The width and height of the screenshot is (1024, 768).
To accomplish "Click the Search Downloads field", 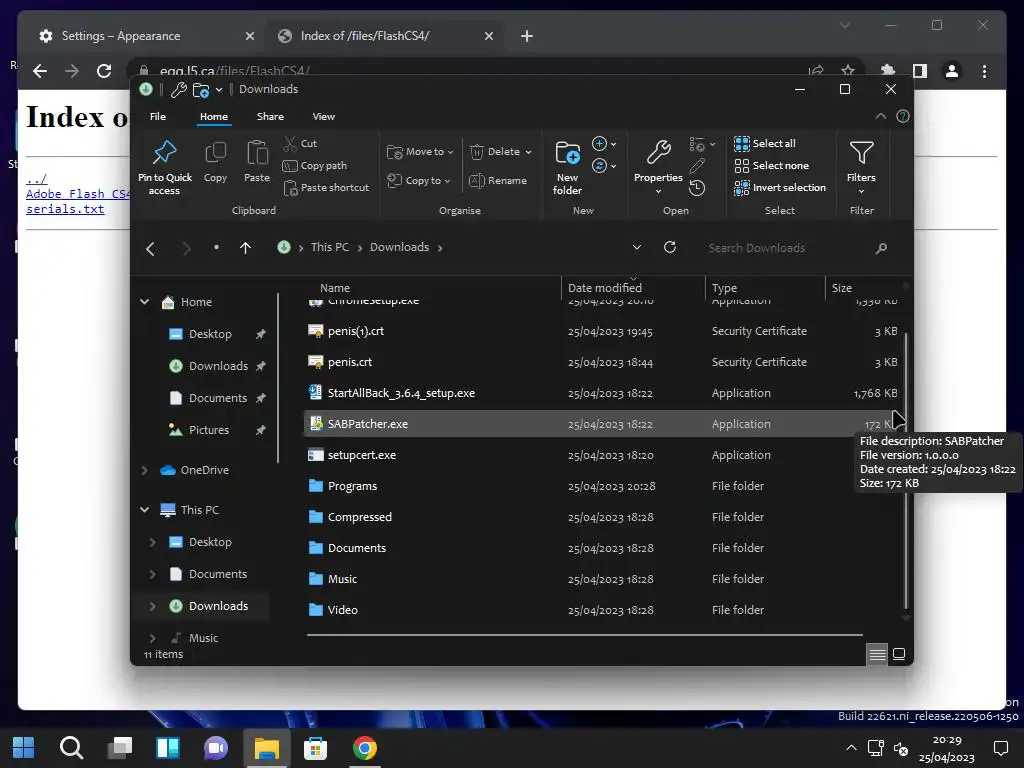I will [795, 248].
